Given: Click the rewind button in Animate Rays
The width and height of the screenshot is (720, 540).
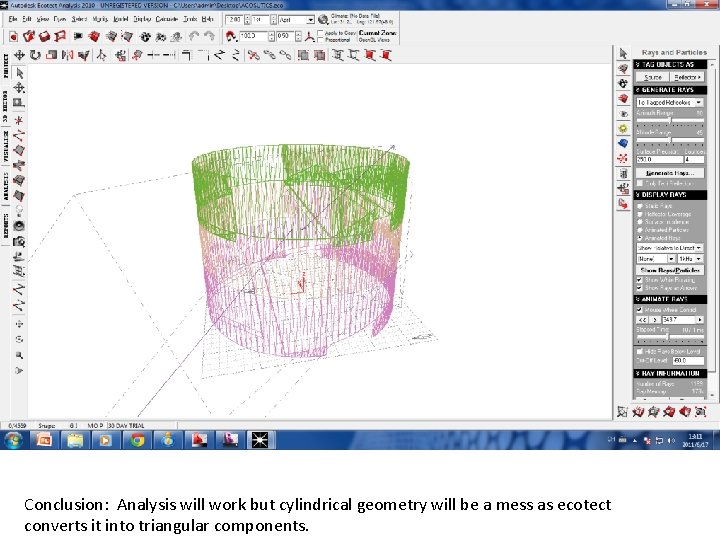Looking at the screenshot, I should tap(642, 320).
